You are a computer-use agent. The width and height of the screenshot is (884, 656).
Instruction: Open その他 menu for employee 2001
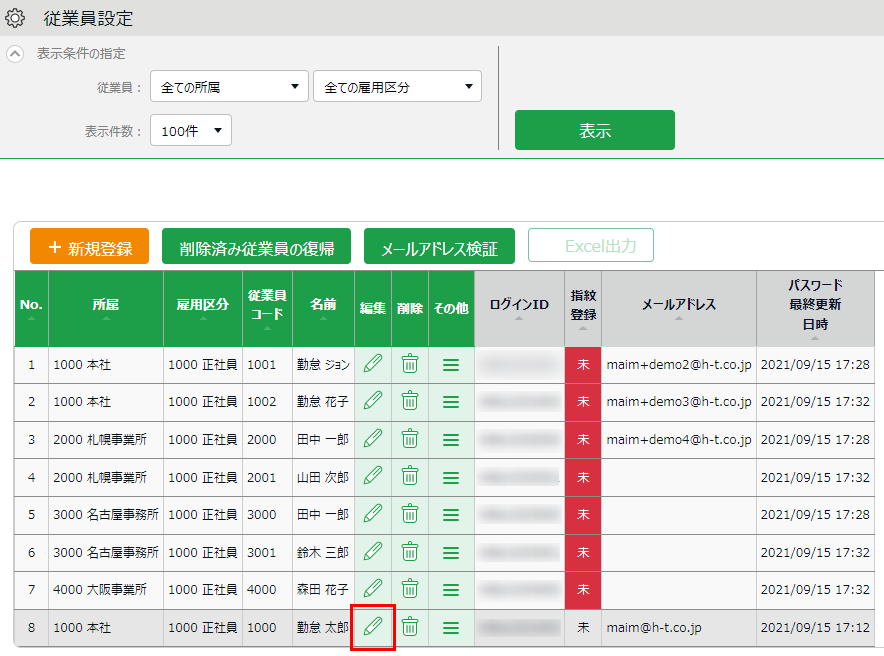pos(450,478)
